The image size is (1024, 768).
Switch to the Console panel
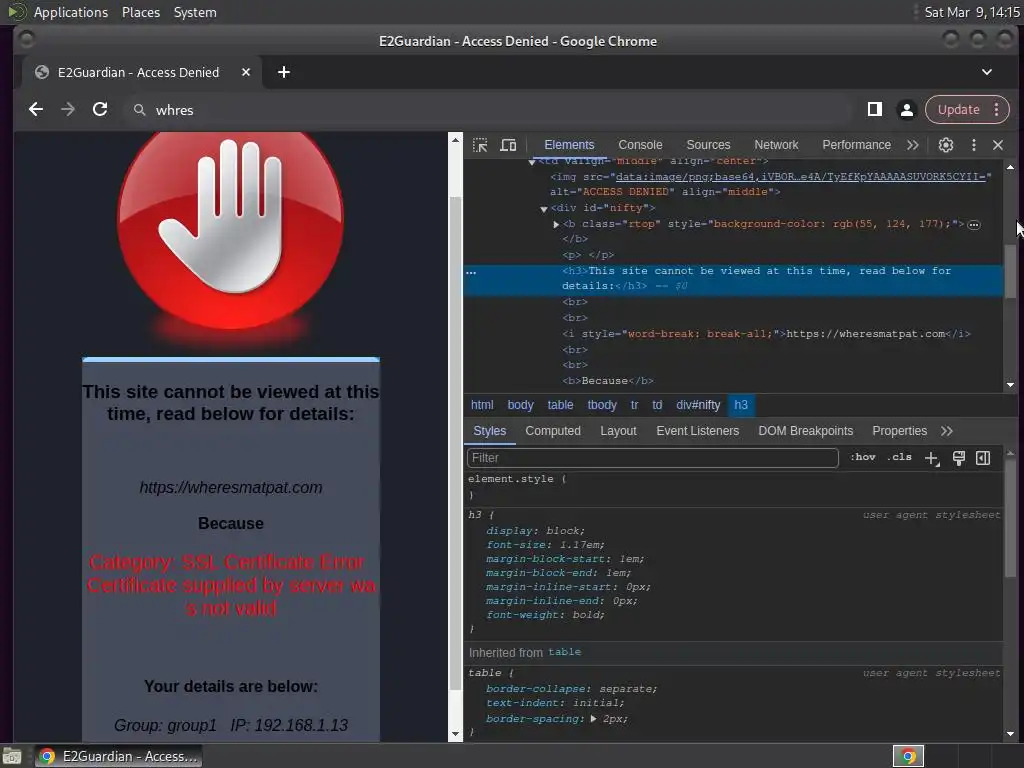tap(640, 145)
